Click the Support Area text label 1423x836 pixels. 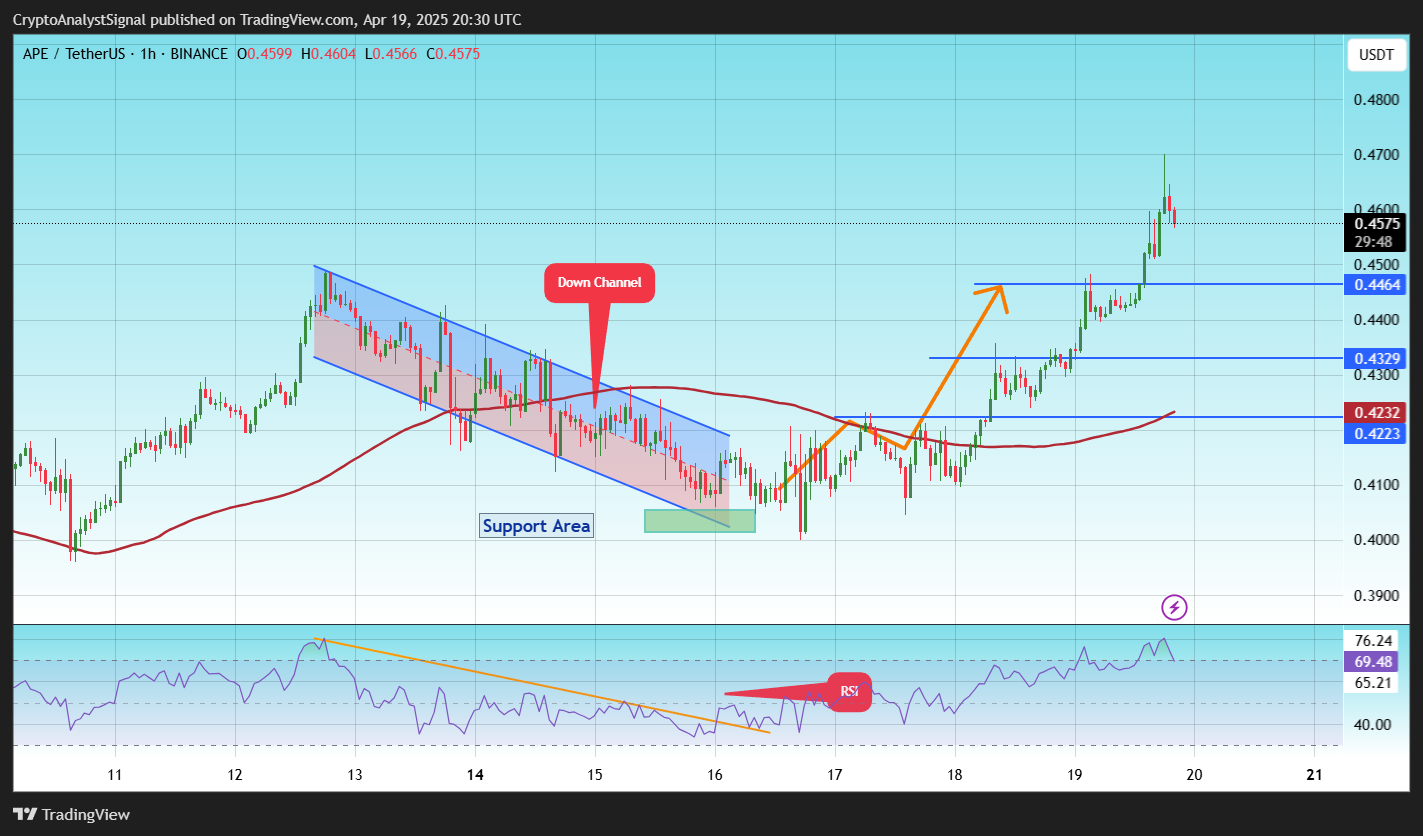[536, 526]
